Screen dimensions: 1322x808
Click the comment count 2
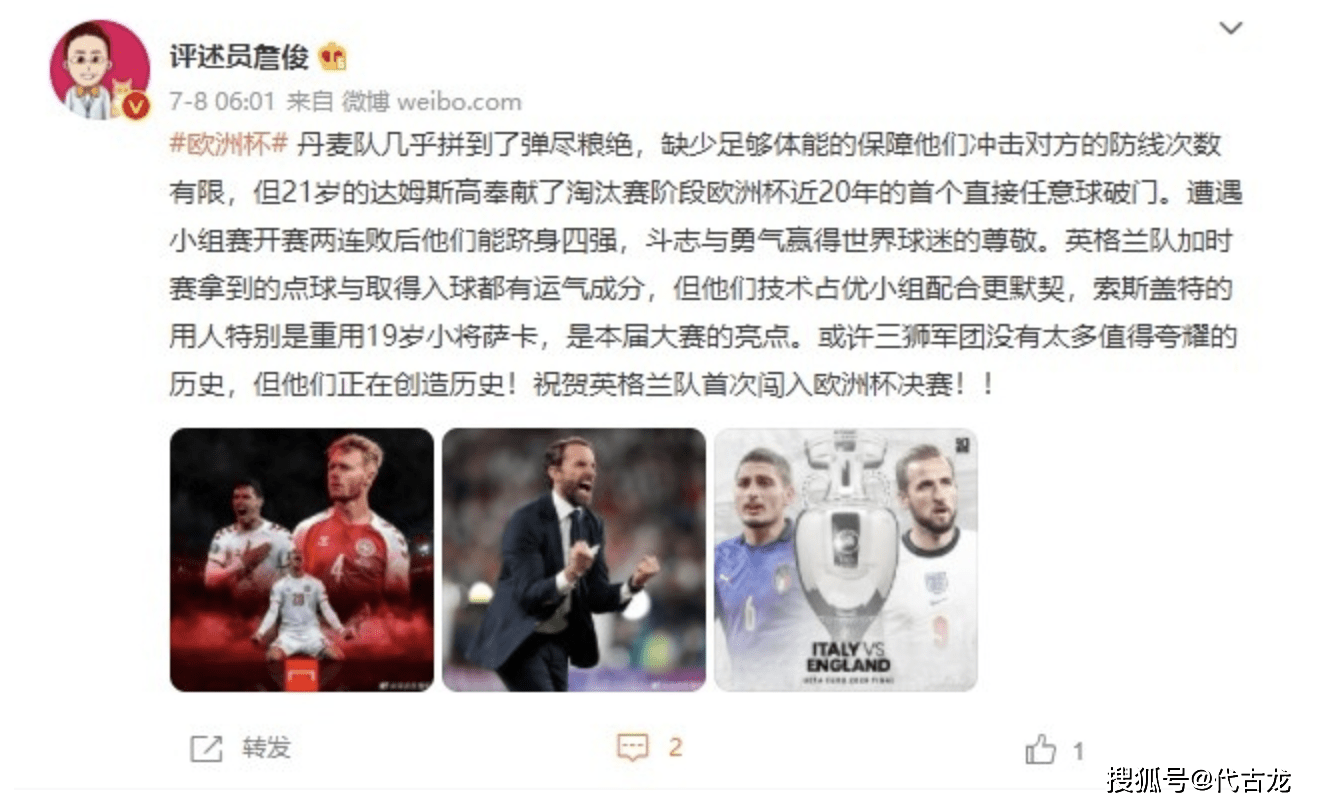point(675,747)
